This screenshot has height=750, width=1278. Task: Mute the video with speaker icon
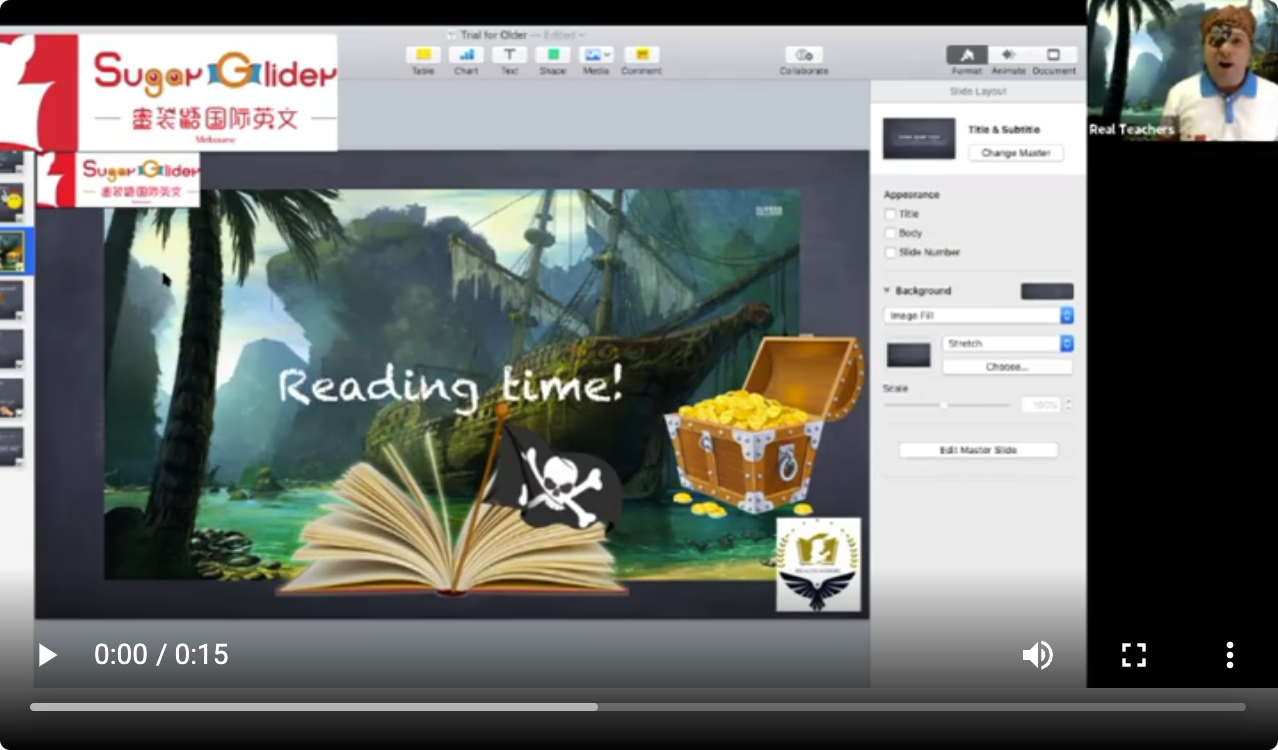1037,655
